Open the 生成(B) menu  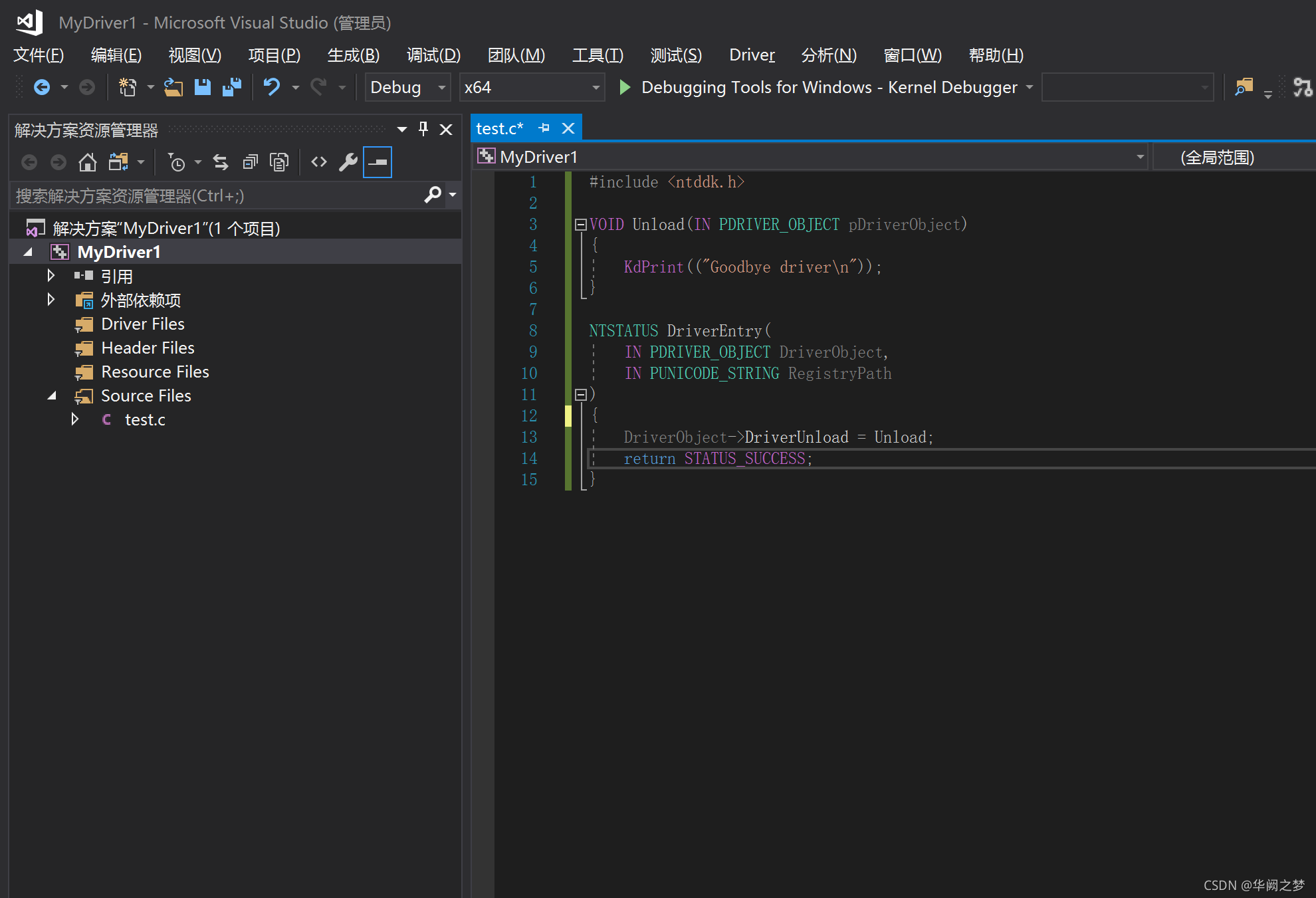coord(353,55)
